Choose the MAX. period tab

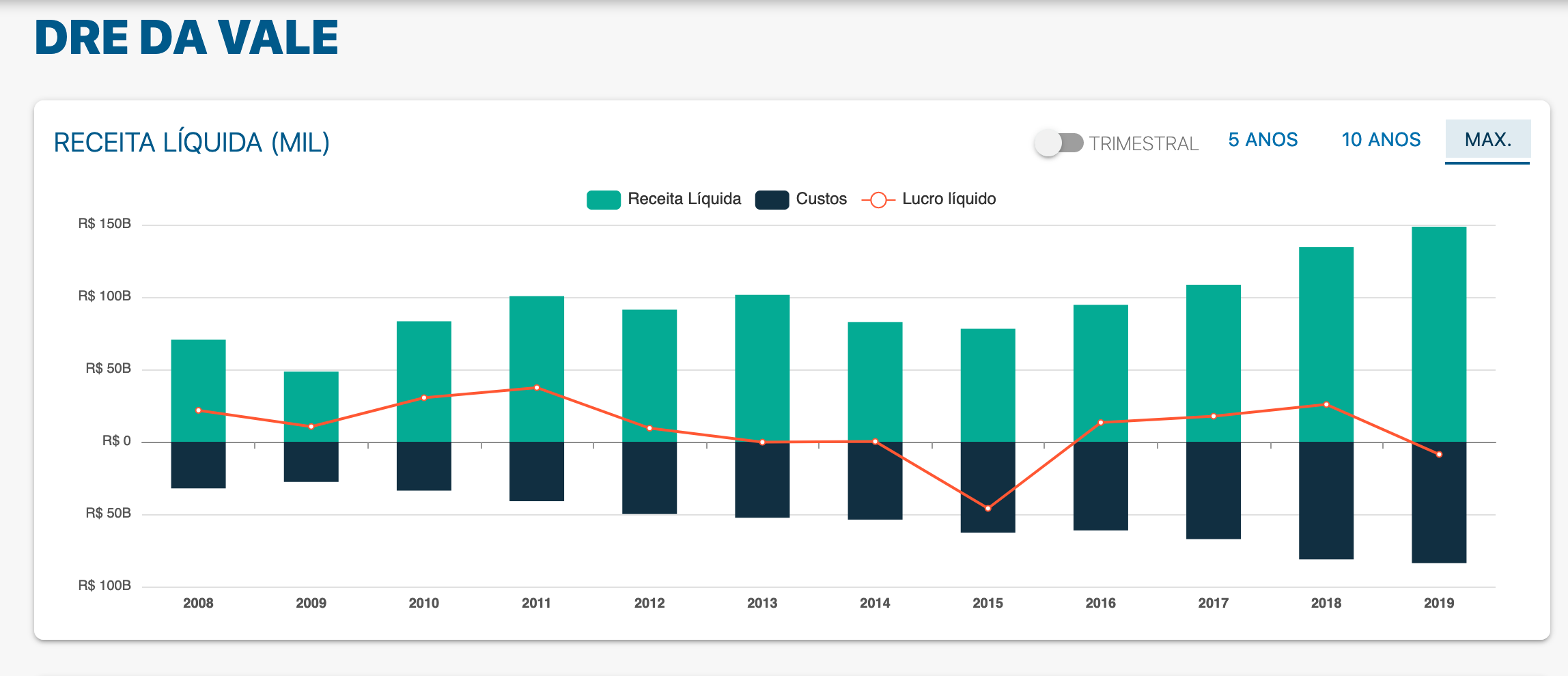click(1488, 140)
